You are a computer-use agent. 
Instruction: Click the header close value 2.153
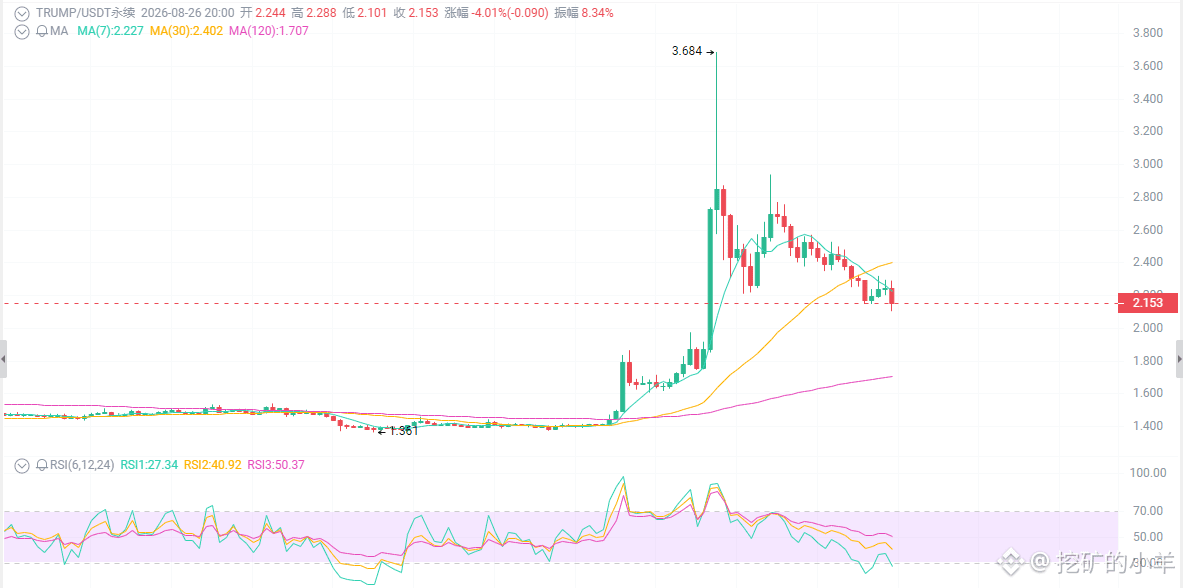423,13
